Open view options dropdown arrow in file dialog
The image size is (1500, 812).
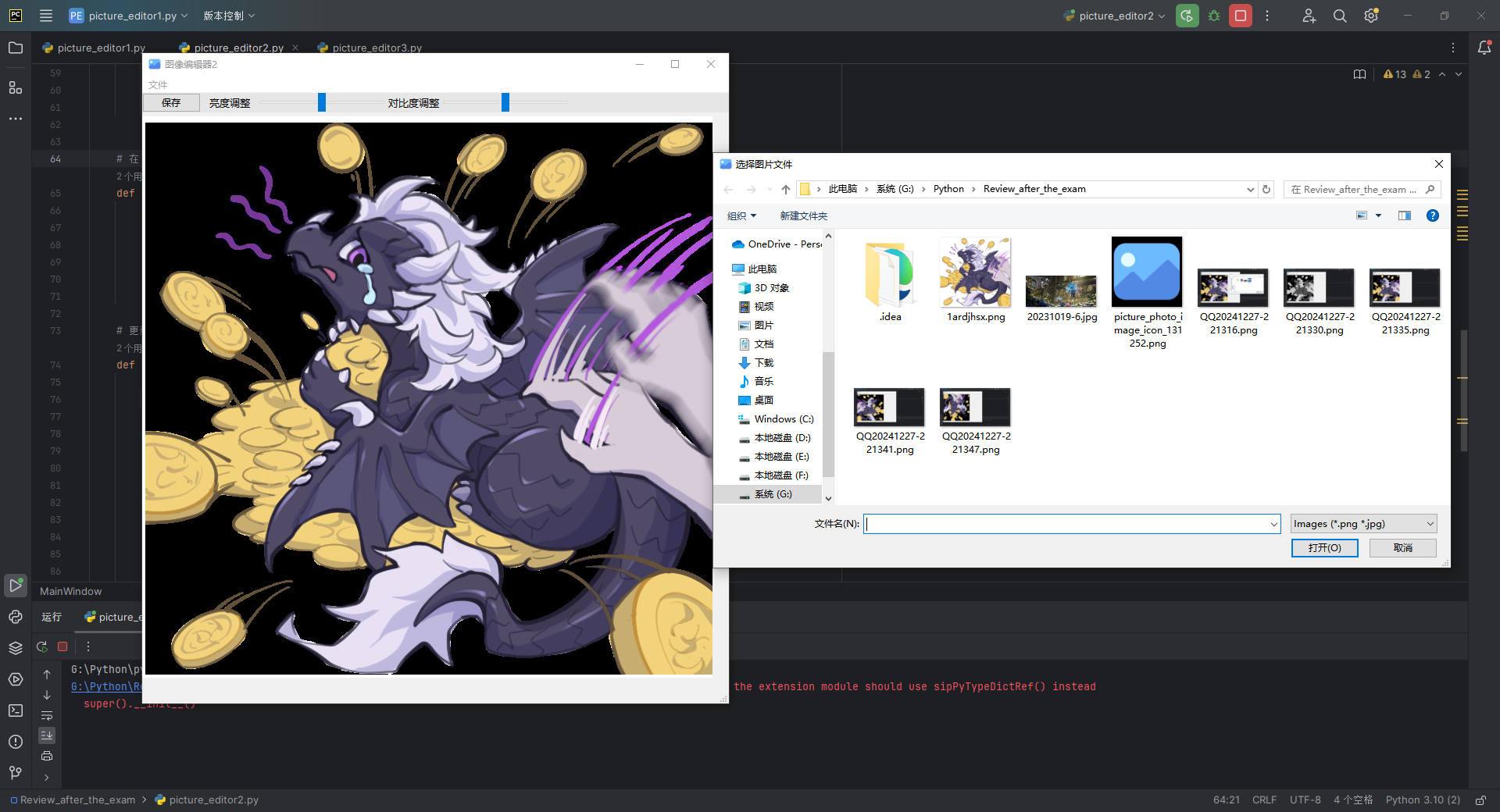click(x=1378, y=215)
